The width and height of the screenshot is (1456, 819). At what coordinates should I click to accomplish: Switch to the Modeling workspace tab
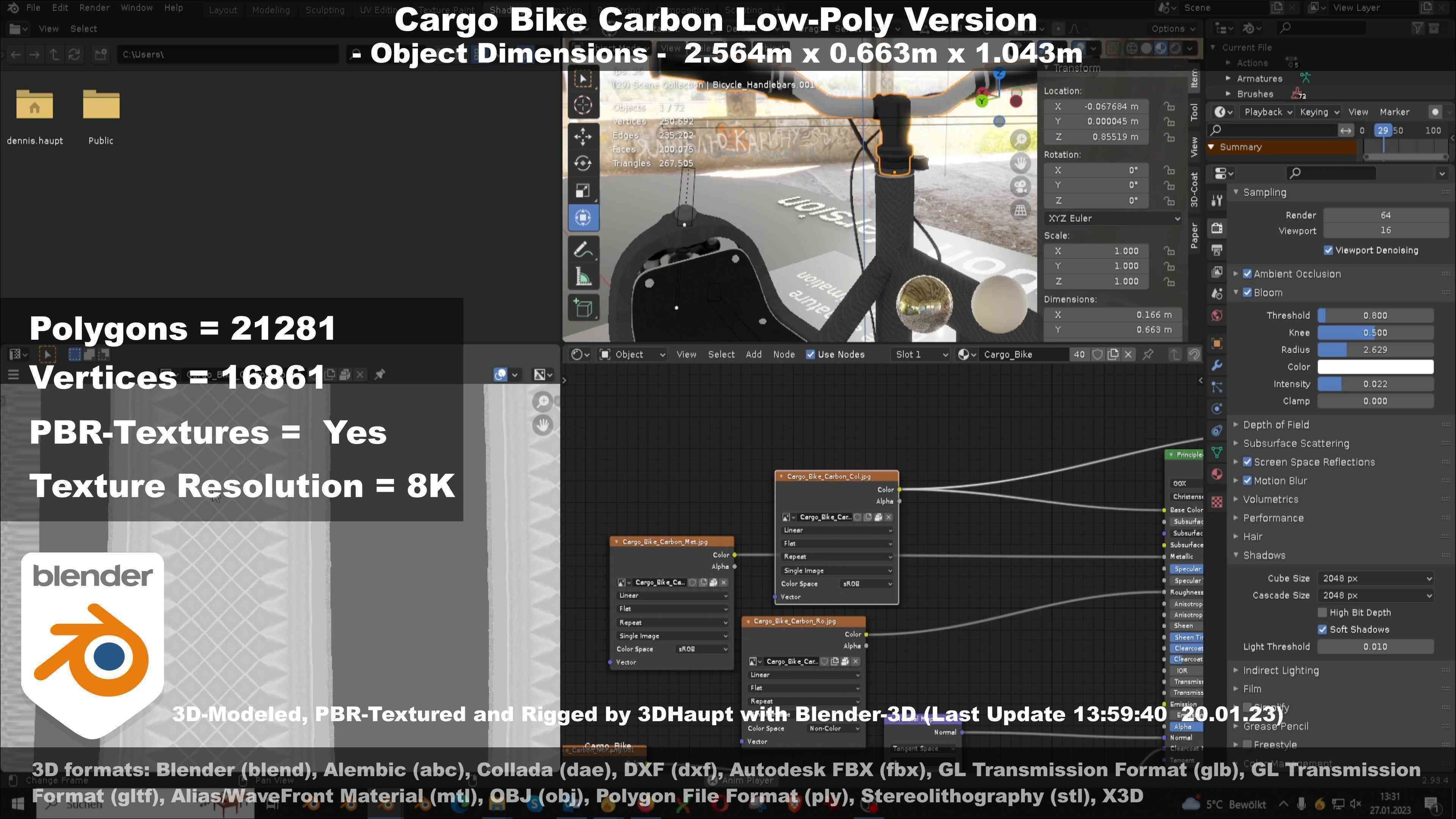click(271, 9)
